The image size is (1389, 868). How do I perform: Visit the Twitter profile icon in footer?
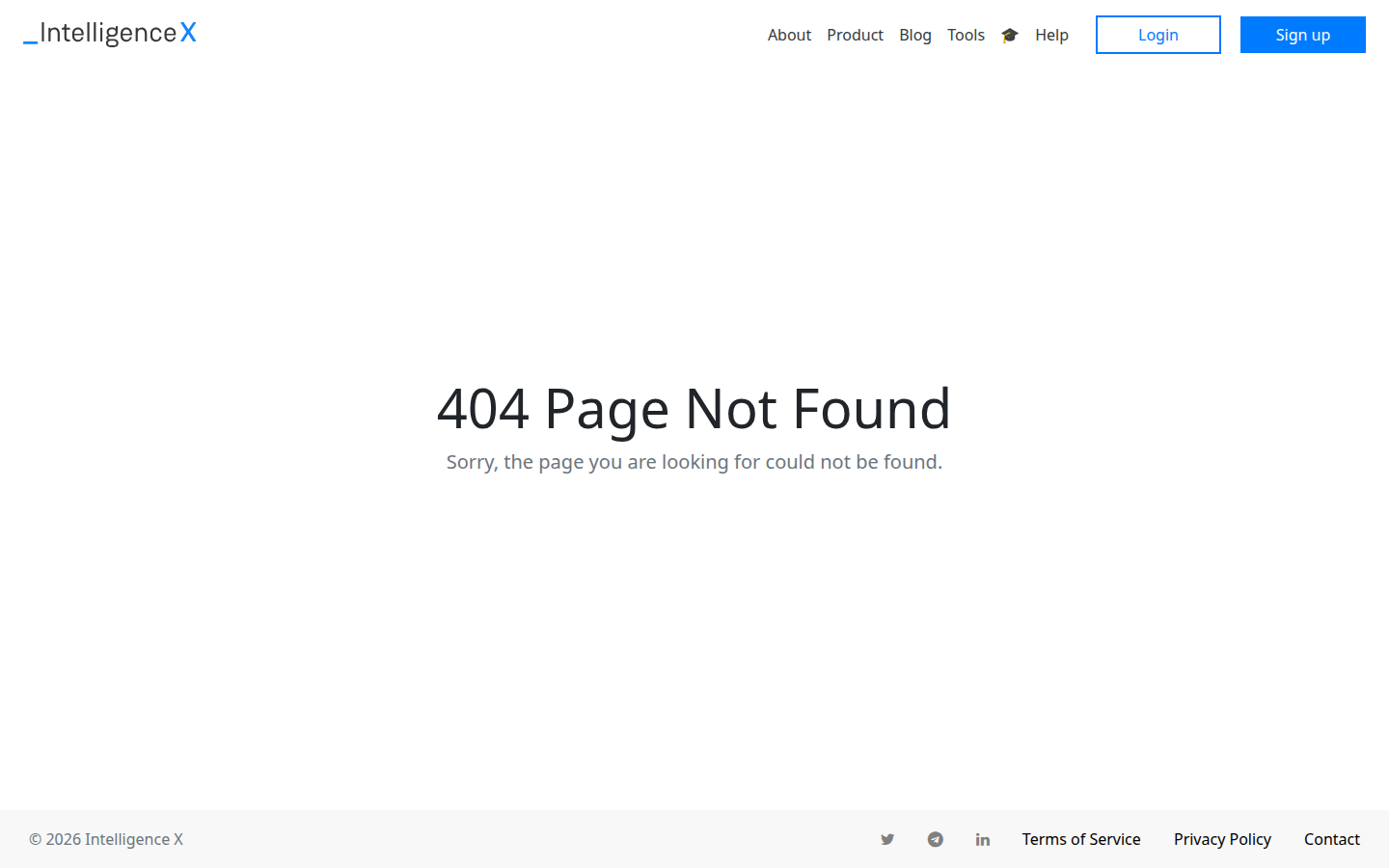click(887, 839)
